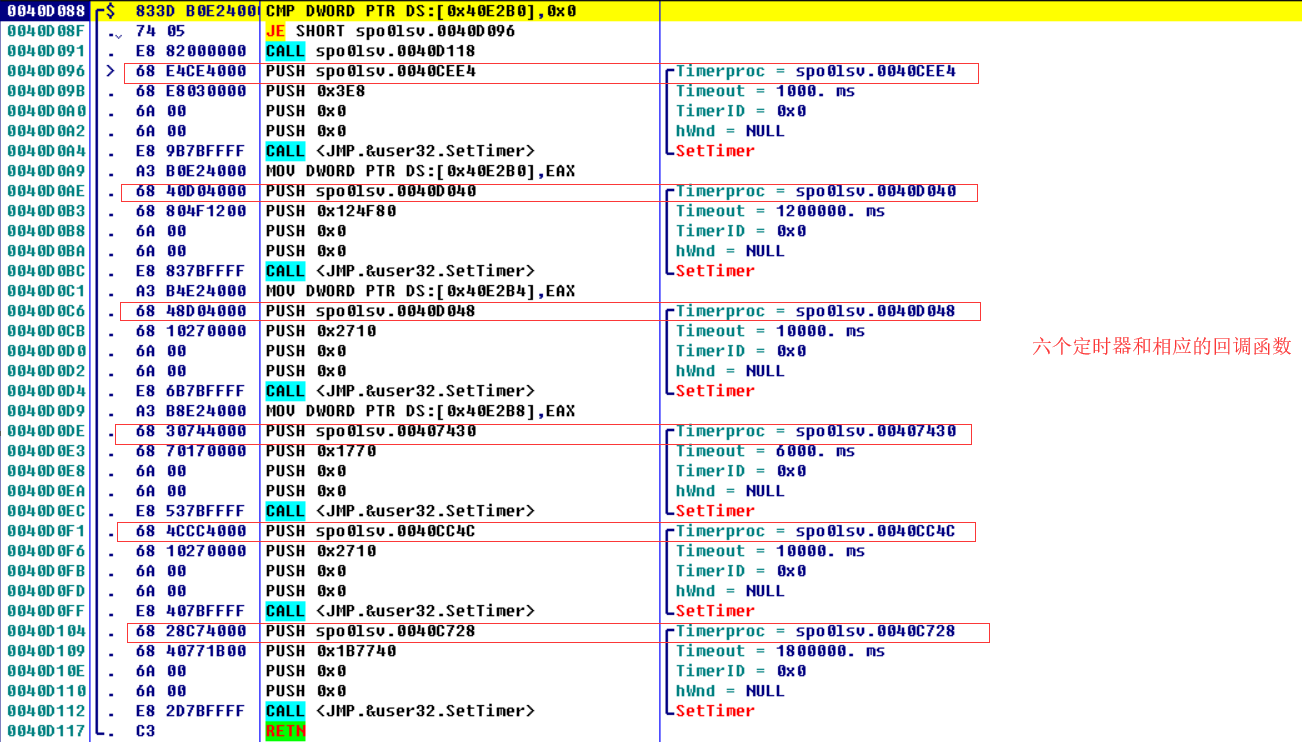Select hex bytes 68 30744000 at 0040D0DE
This screenshot has height=742, width=1302.
click(x=190, y=431)
